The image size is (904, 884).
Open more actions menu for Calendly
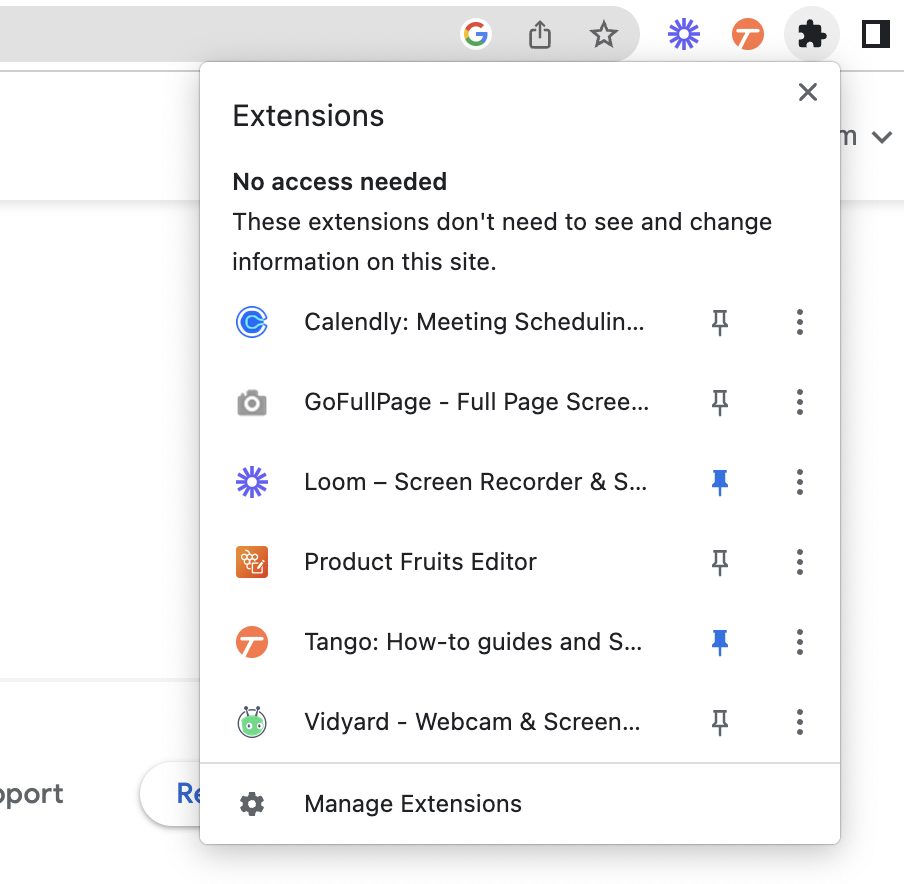click(x=800, y=322)
